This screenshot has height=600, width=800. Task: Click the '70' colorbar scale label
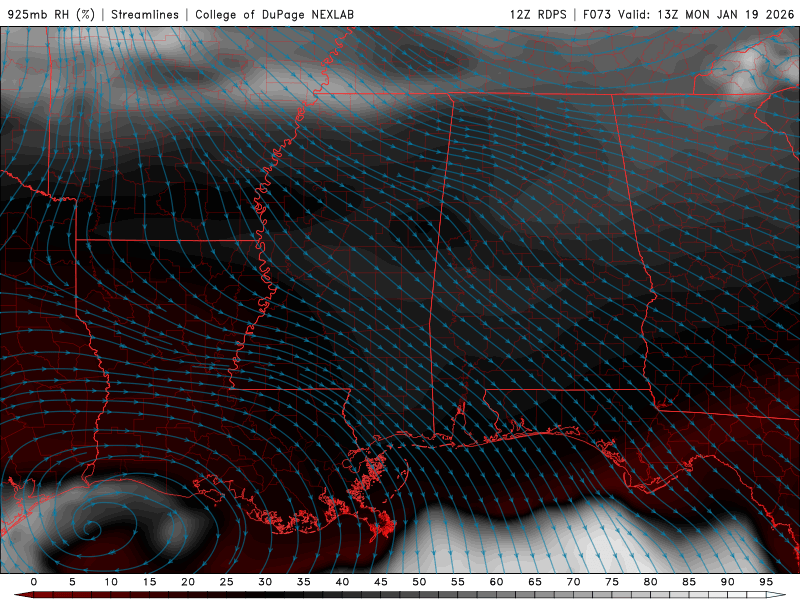tap(573, 582)
